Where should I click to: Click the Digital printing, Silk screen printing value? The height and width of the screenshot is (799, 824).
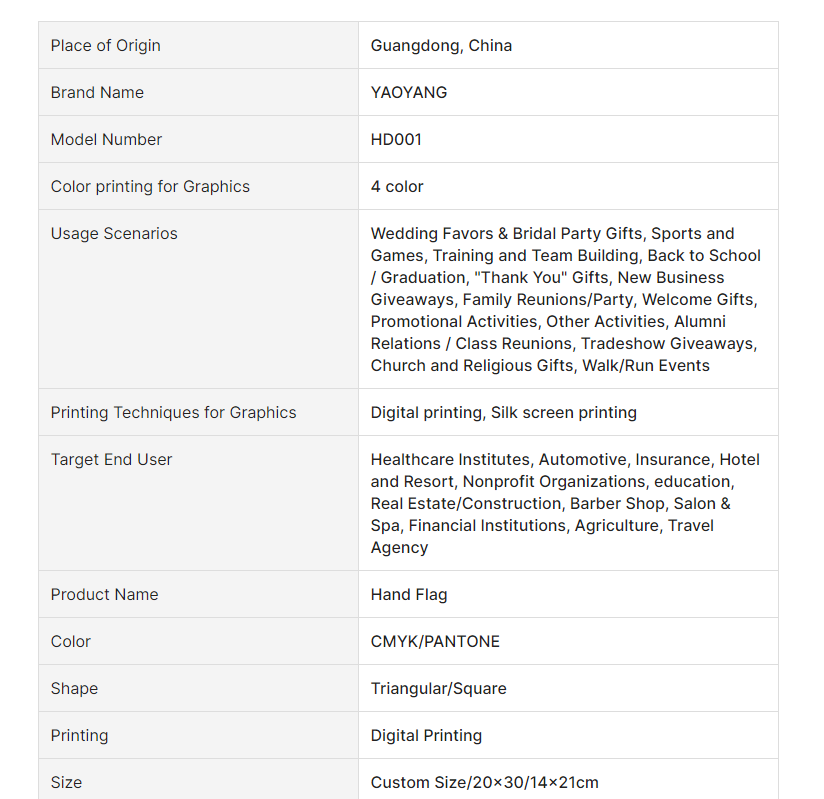pos(503,413)
